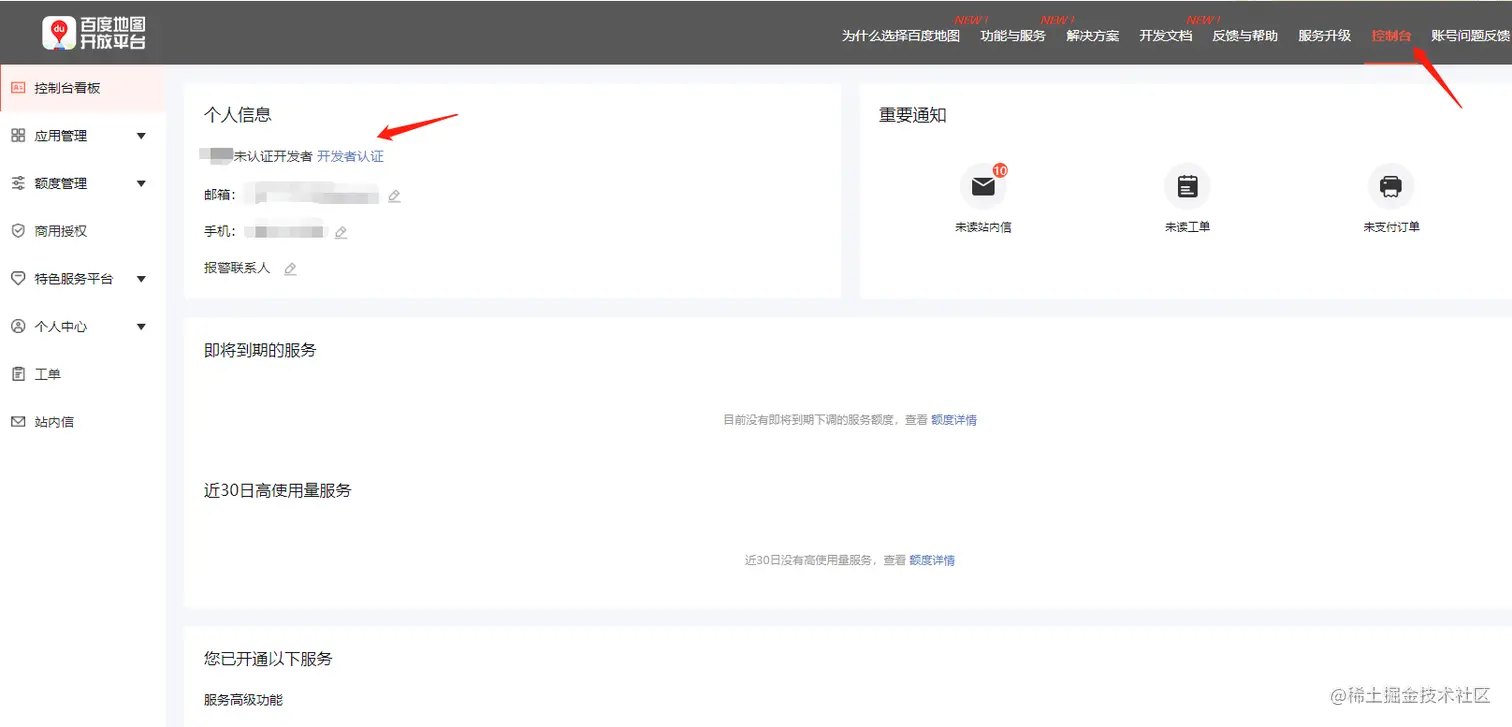Screen dimensions: 1512x727
Task: Edit 报警联系人 with the pencil icon
Action: (x=290, y=269)
